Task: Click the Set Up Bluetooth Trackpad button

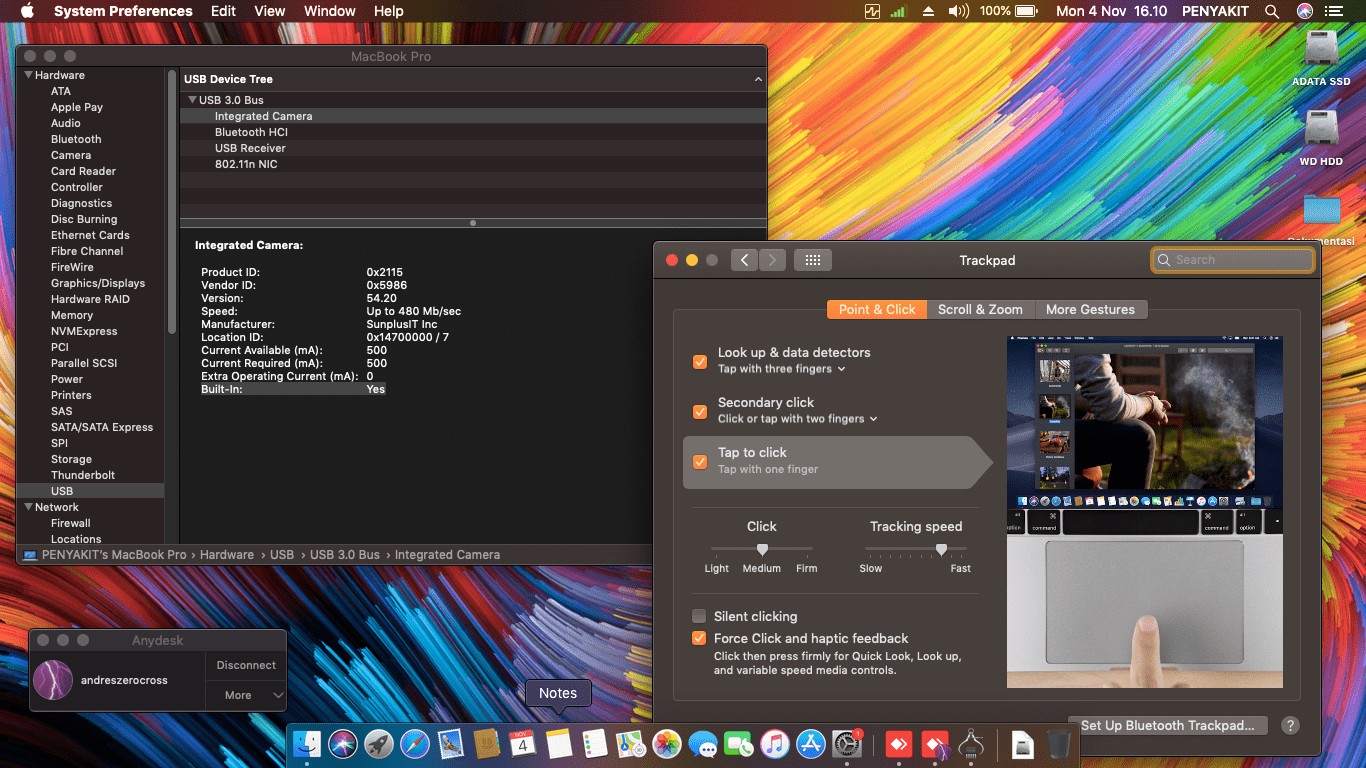Action: (1167, 725)
